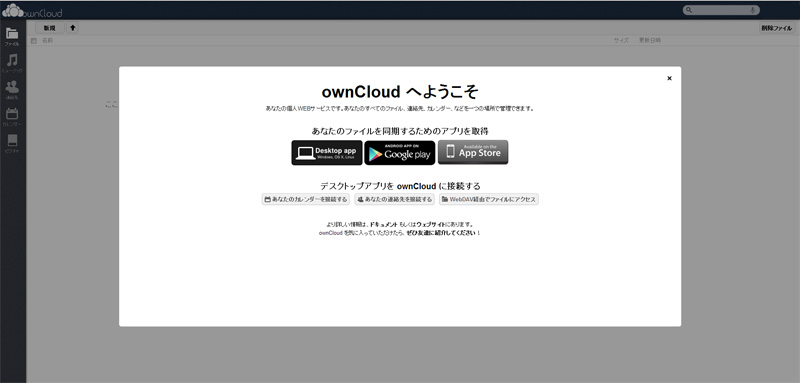Click the magnifier icon in search box
The height and width of the screenshot is (383, 800).
[689, 10]
